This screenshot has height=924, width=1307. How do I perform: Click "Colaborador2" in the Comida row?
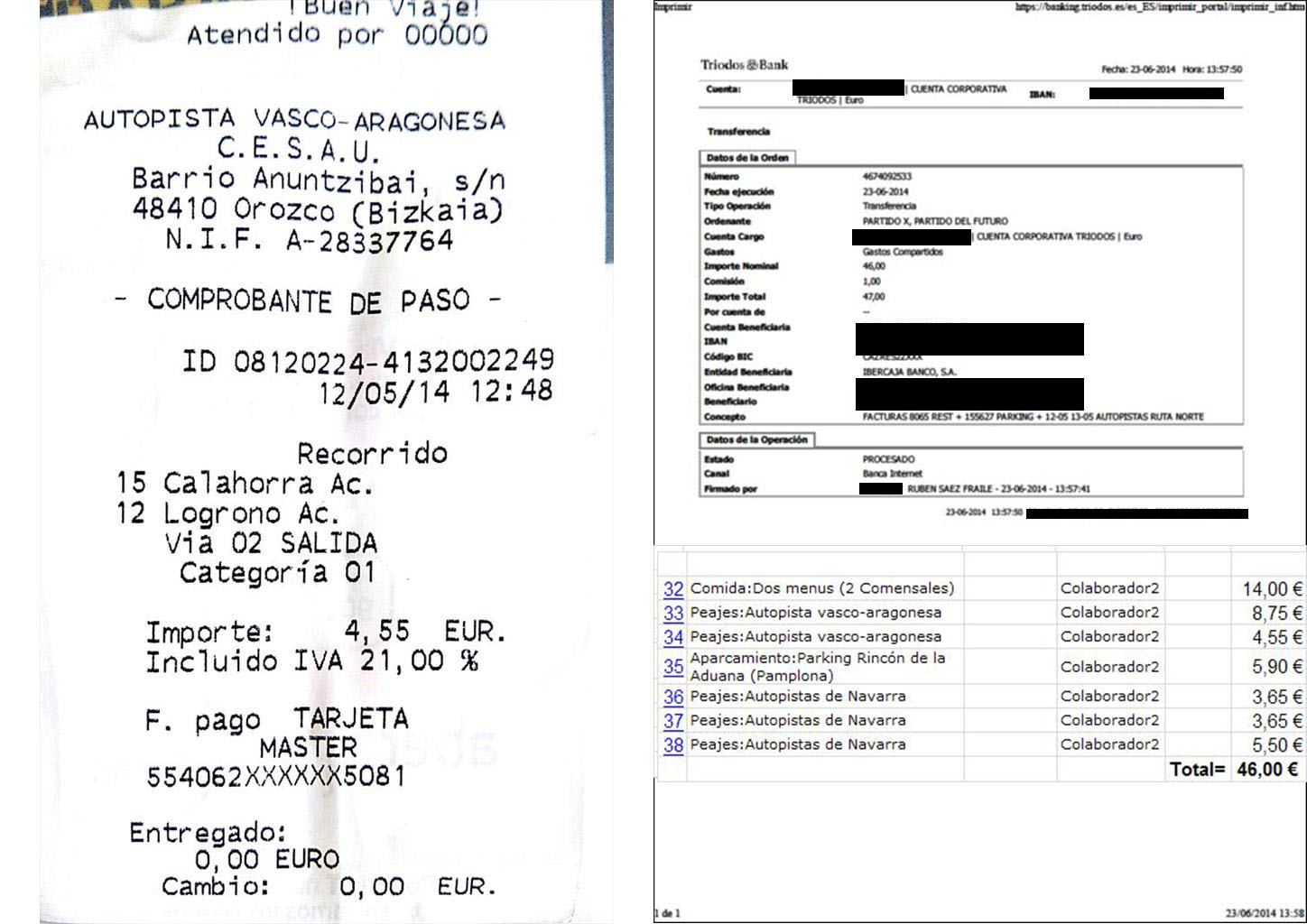click(1110, 588)
